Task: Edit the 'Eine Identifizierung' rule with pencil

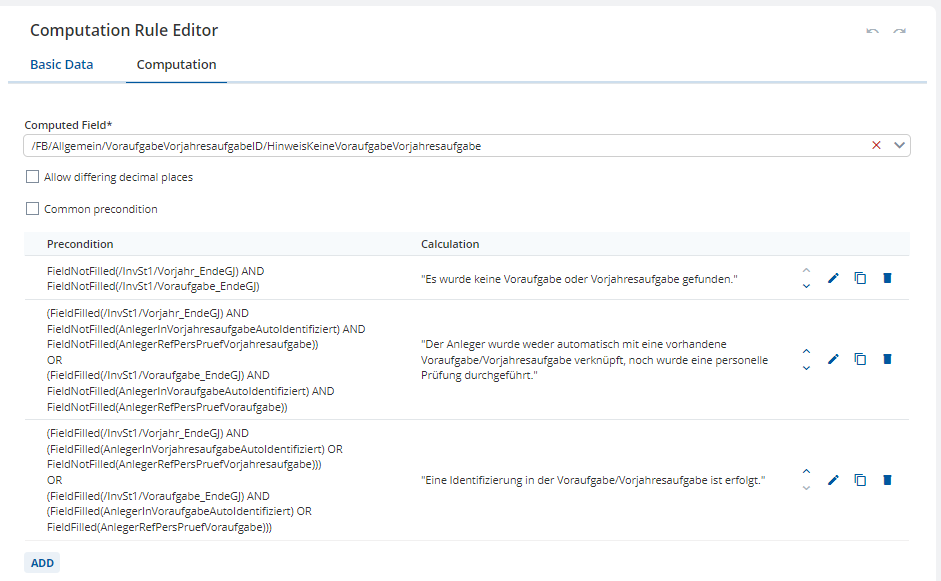Action: click(833, 480)
